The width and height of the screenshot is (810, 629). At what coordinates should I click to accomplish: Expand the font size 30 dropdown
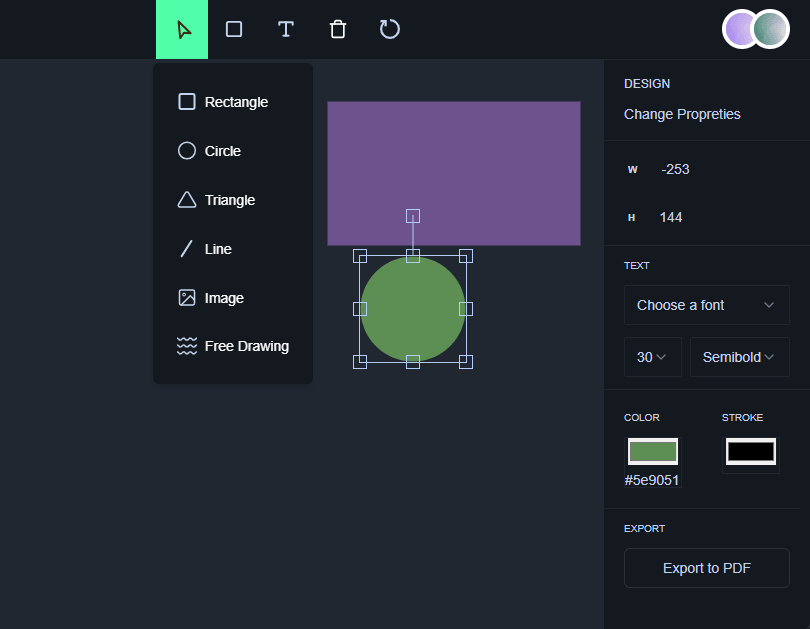(652, 357)
